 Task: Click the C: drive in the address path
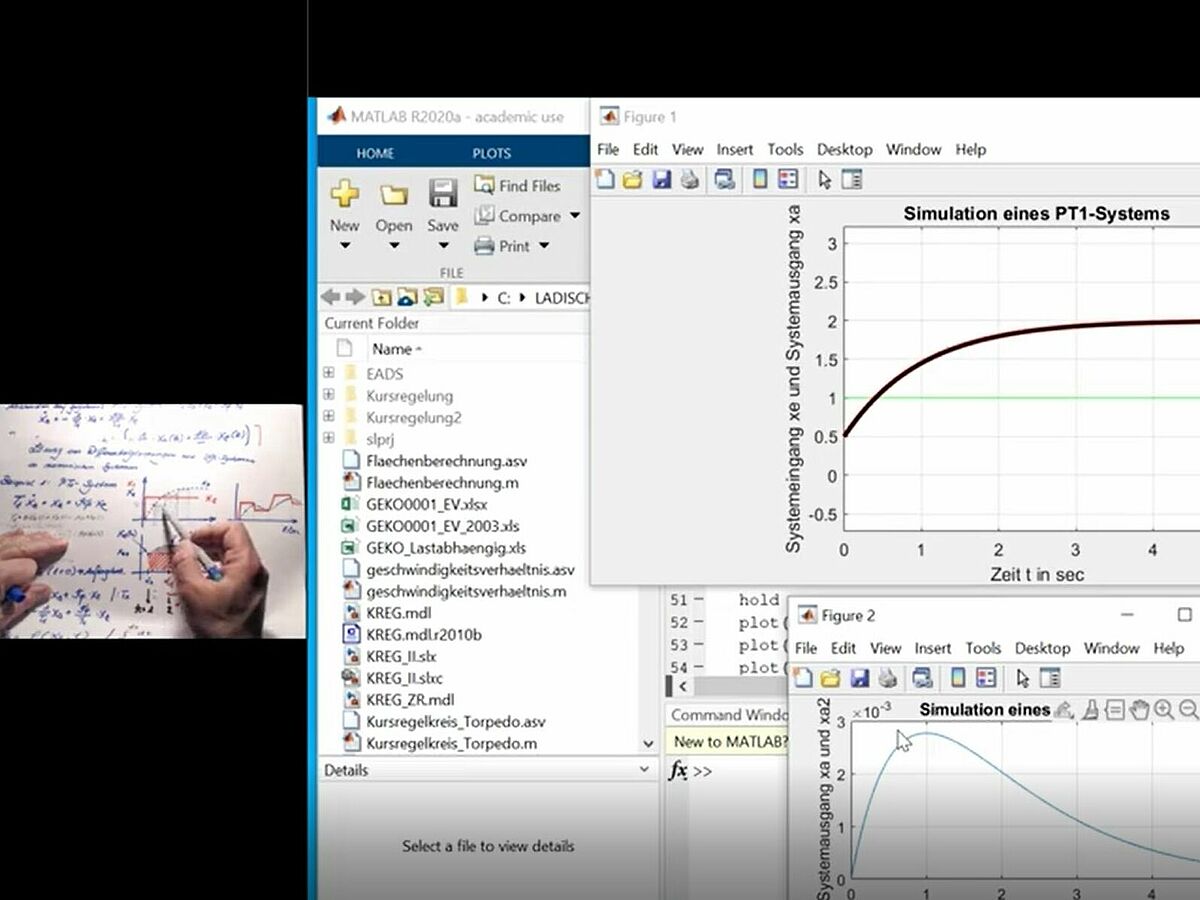[504, 298]
